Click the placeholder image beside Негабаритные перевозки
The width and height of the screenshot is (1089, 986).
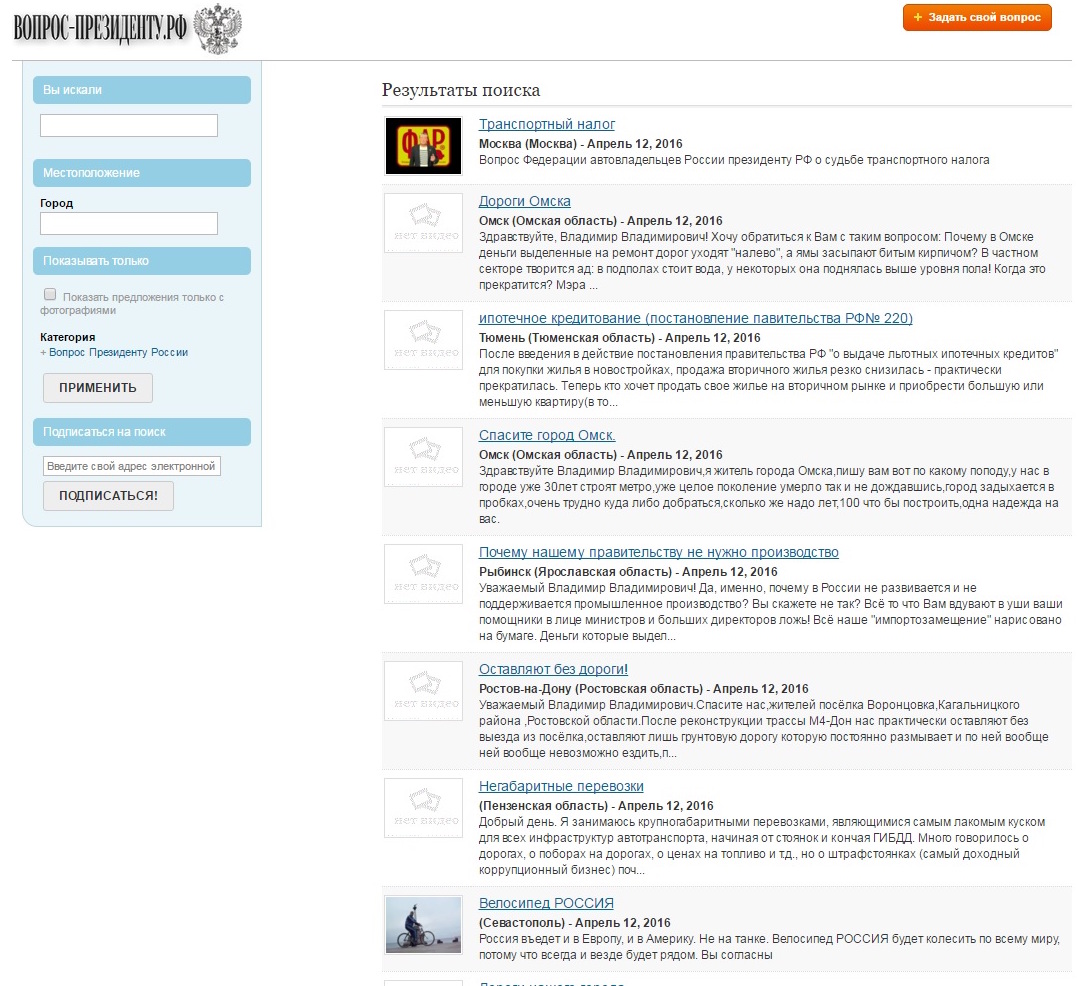(x=423, y=808)
